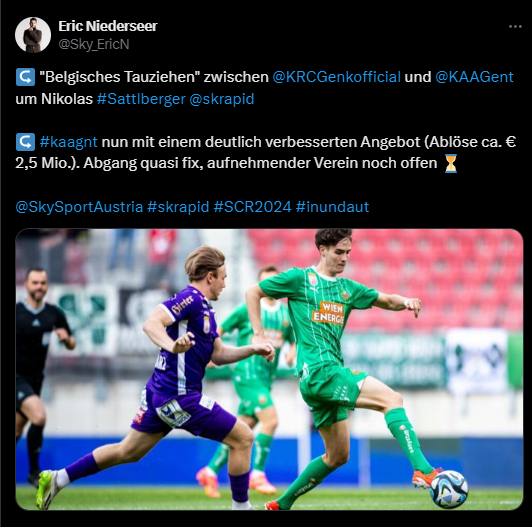Screen dimensions: 532x527
Task: Click the first blue arrow emoji icon
Action: click(25, 77)
